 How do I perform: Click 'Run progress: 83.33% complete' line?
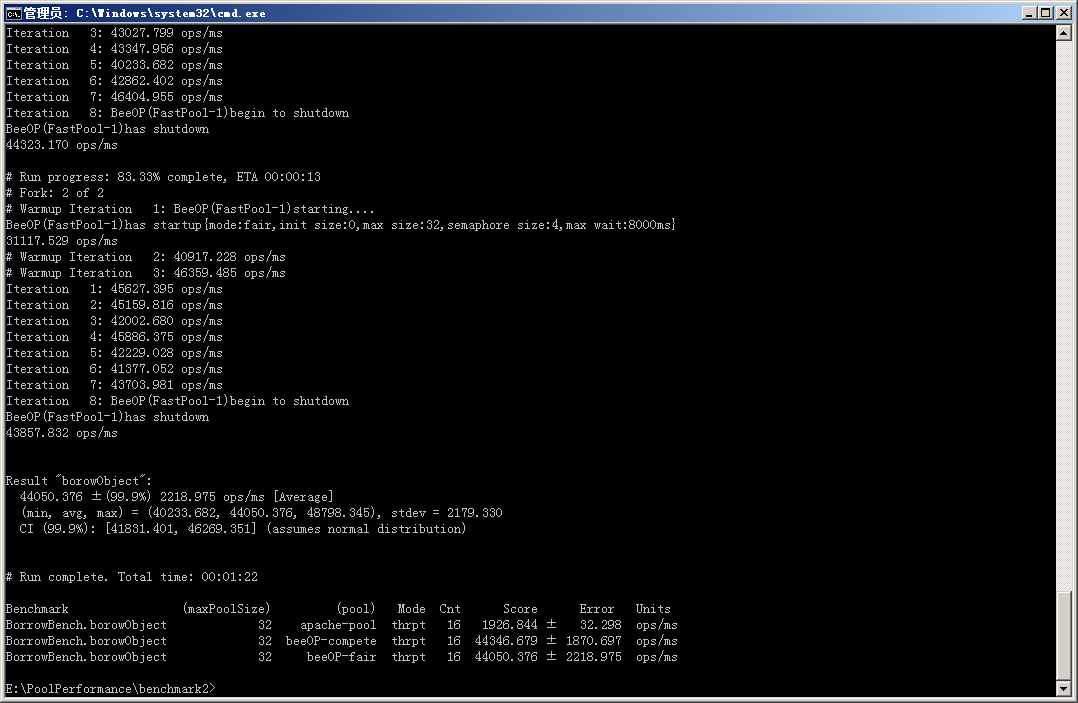(x=163, y=177)
